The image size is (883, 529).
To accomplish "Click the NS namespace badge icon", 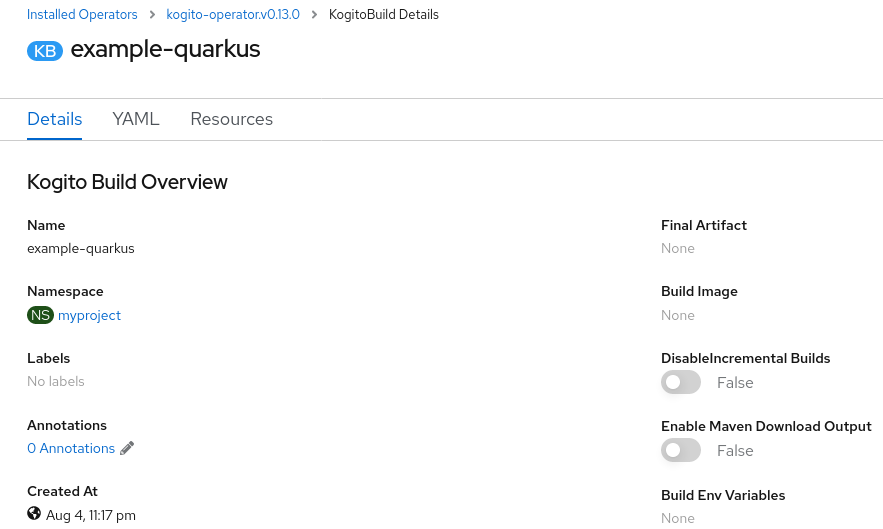I will (40, 315).
